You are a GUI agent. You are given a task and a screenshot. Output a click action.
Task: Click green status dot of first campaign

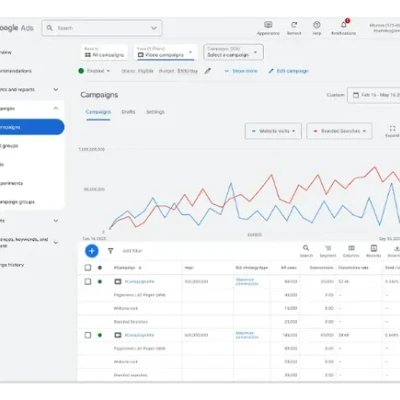[100, 282]
